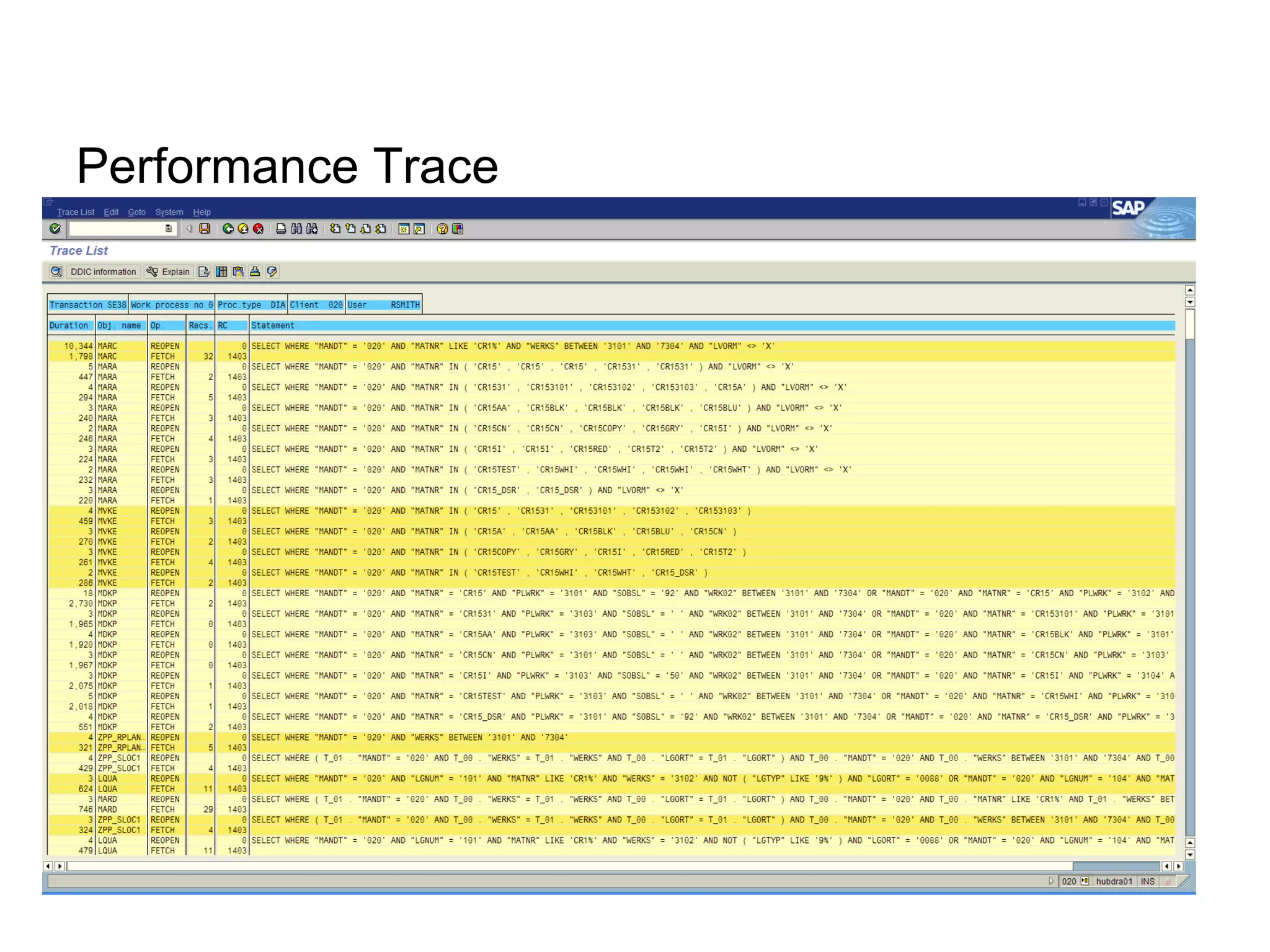Viewport: 1270px width, 952px height.
Task: Click the Duration column header
Action: pos(71,325)
